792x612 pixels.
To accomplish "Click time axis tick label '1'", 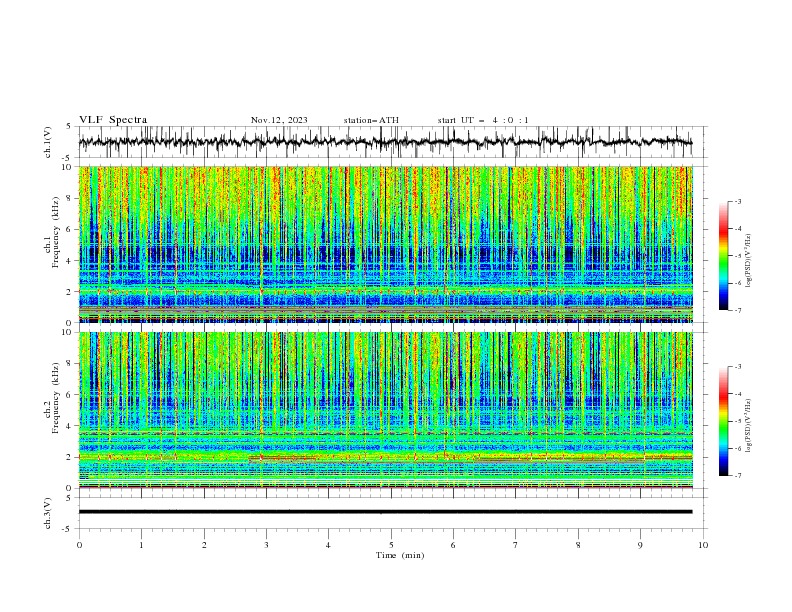I will [141, 545].
